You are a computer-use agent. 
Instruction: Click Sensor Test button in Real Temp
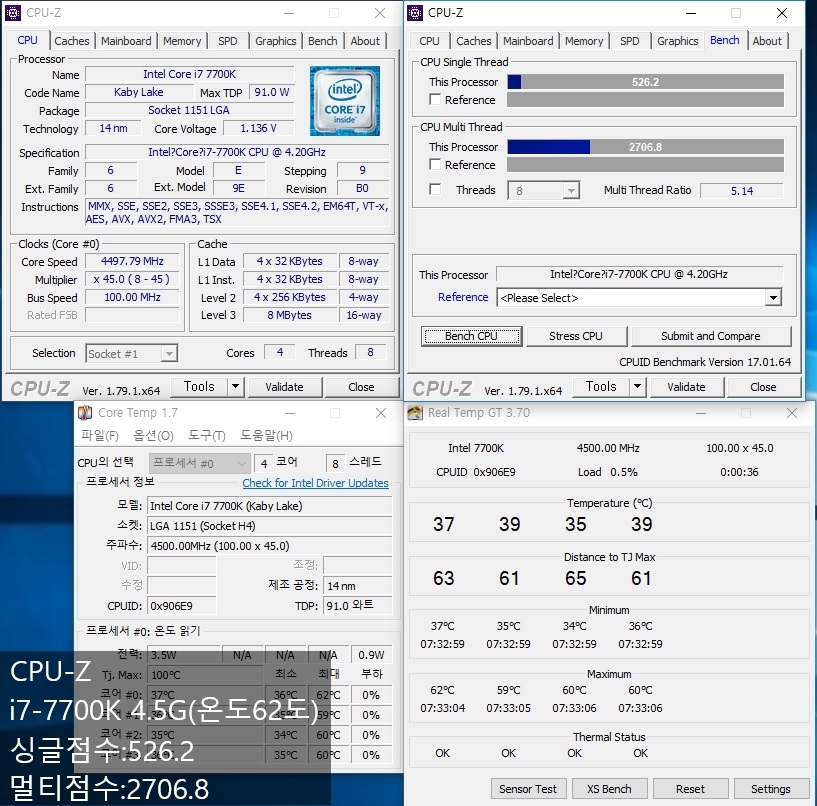click(528, 789)
